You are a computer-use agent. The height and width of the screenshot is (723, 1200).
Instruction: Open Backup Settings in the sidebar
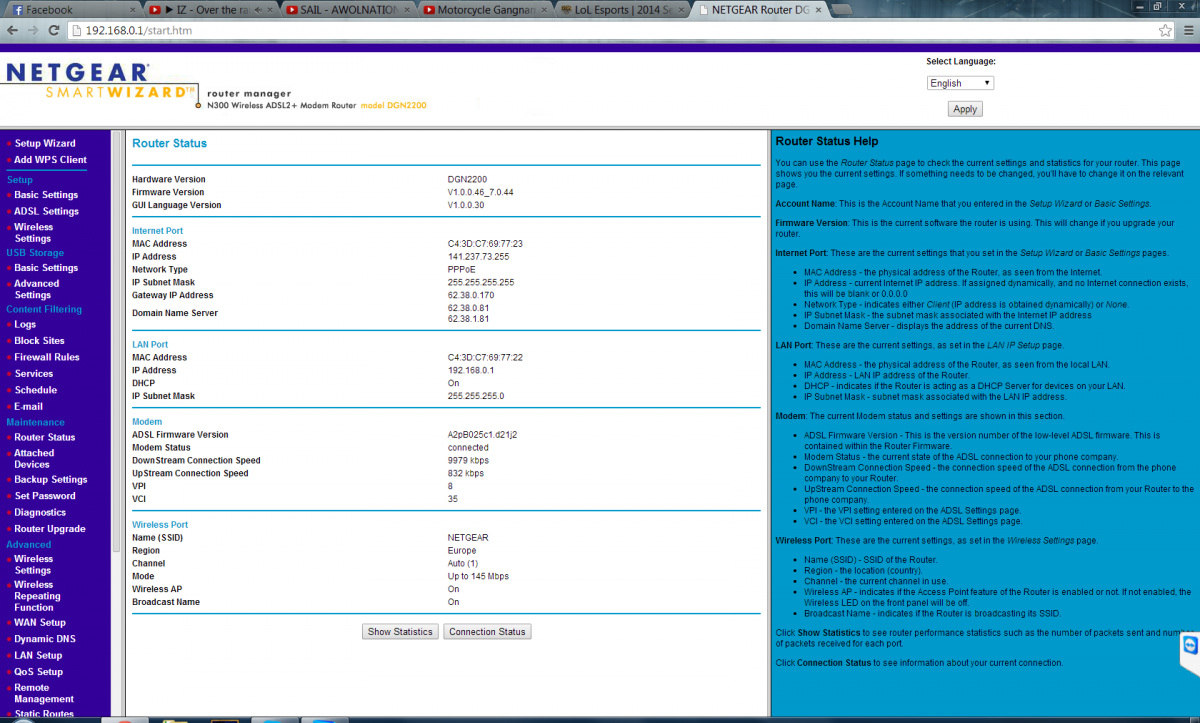pyautogui.click(x=51, y=480)
